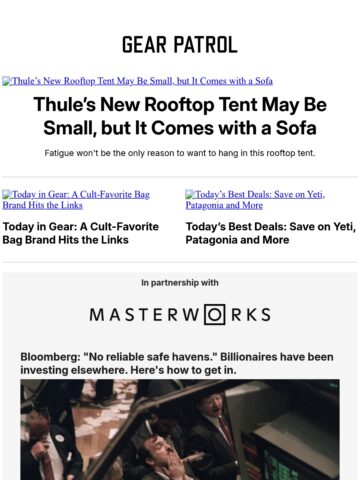The width and height of the screenshot is (360, 480).
Task: Open bold 'Today in Gear' article headline
Action: point(81,233)
